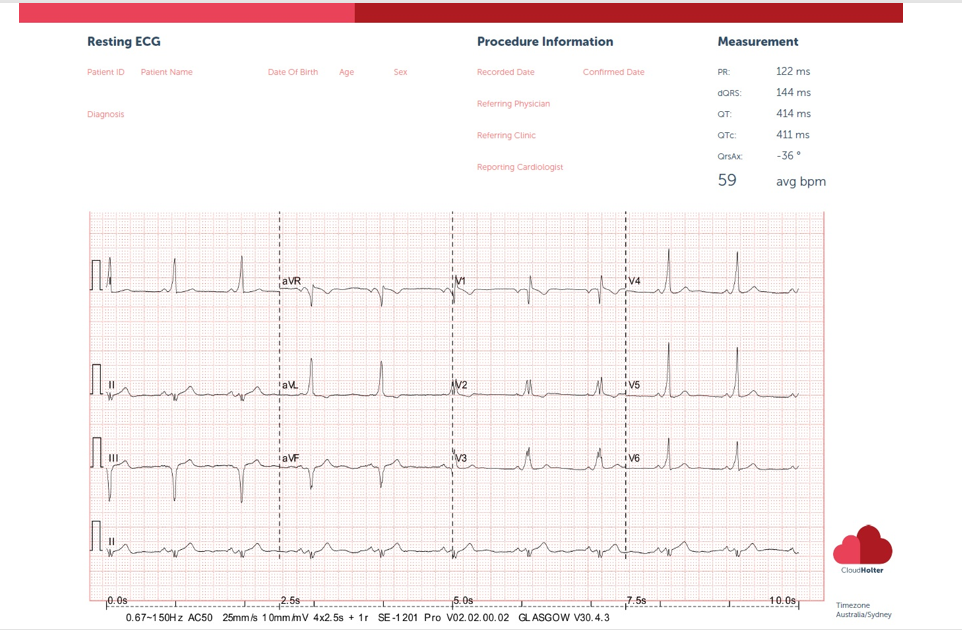Click the 5.0s time marker
Screen dimensions: 962x630
[462, 600]
